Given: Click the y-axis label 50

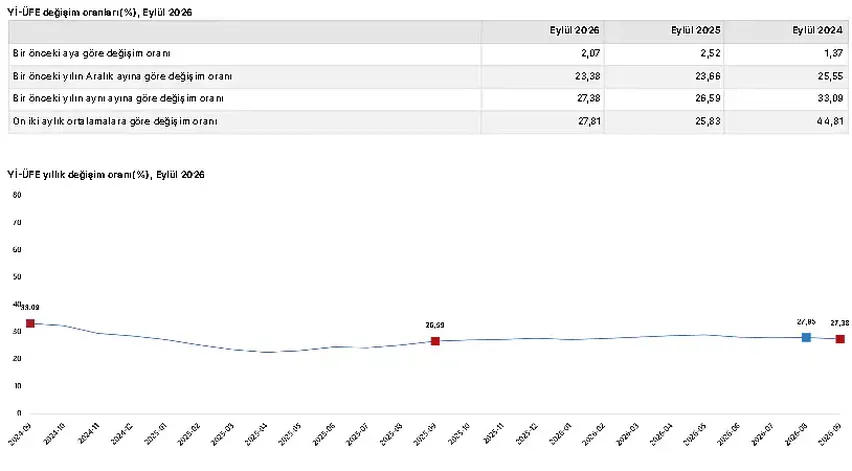Looking at the screenshot, I should pyautogui.click(x=17, y=277).
